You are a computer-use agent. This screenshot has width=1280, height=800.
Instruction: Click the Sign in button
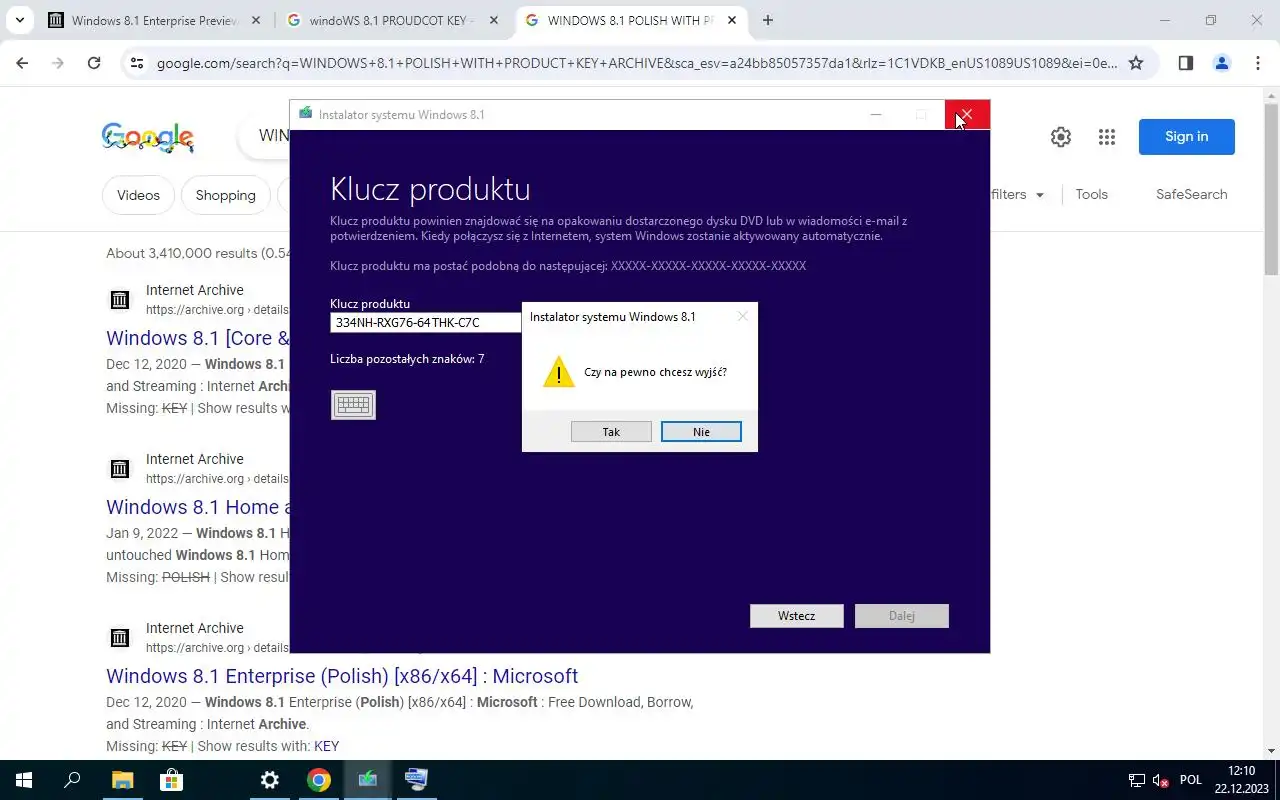coord(1187,137)
